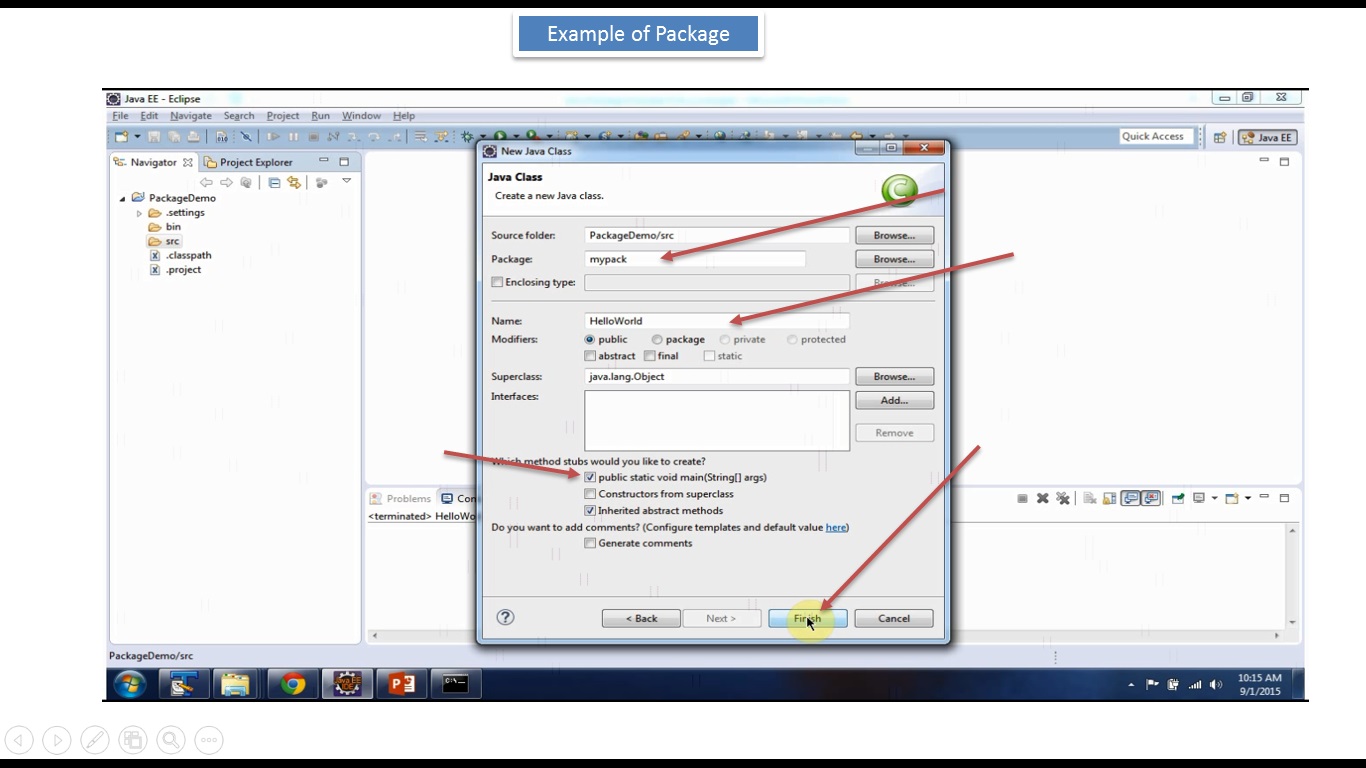This screenshot has width=1366, height=768.
Task: Open Project menu
Action: pos(283,116)
